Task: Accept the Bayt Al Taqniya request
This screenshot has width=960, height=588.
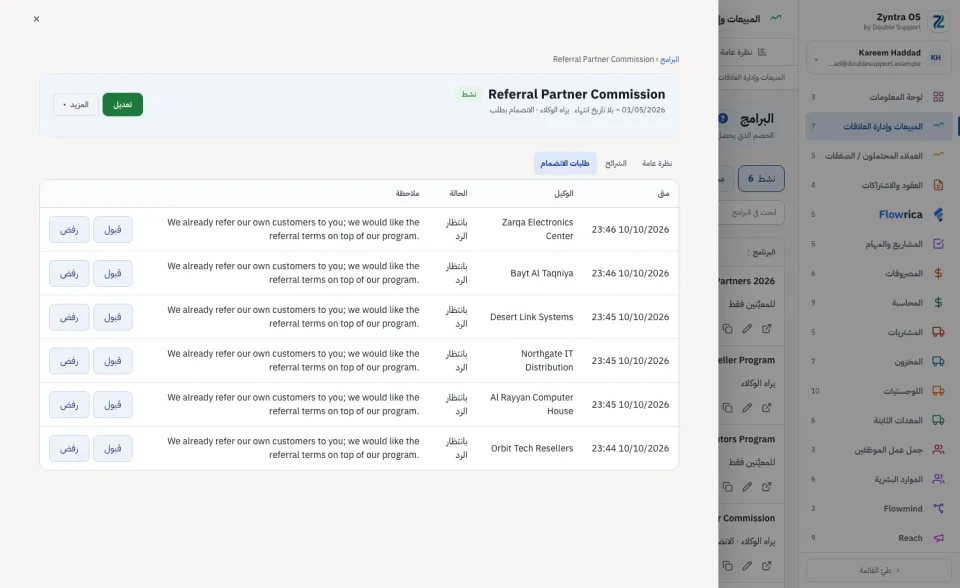Action: [113, 273]
